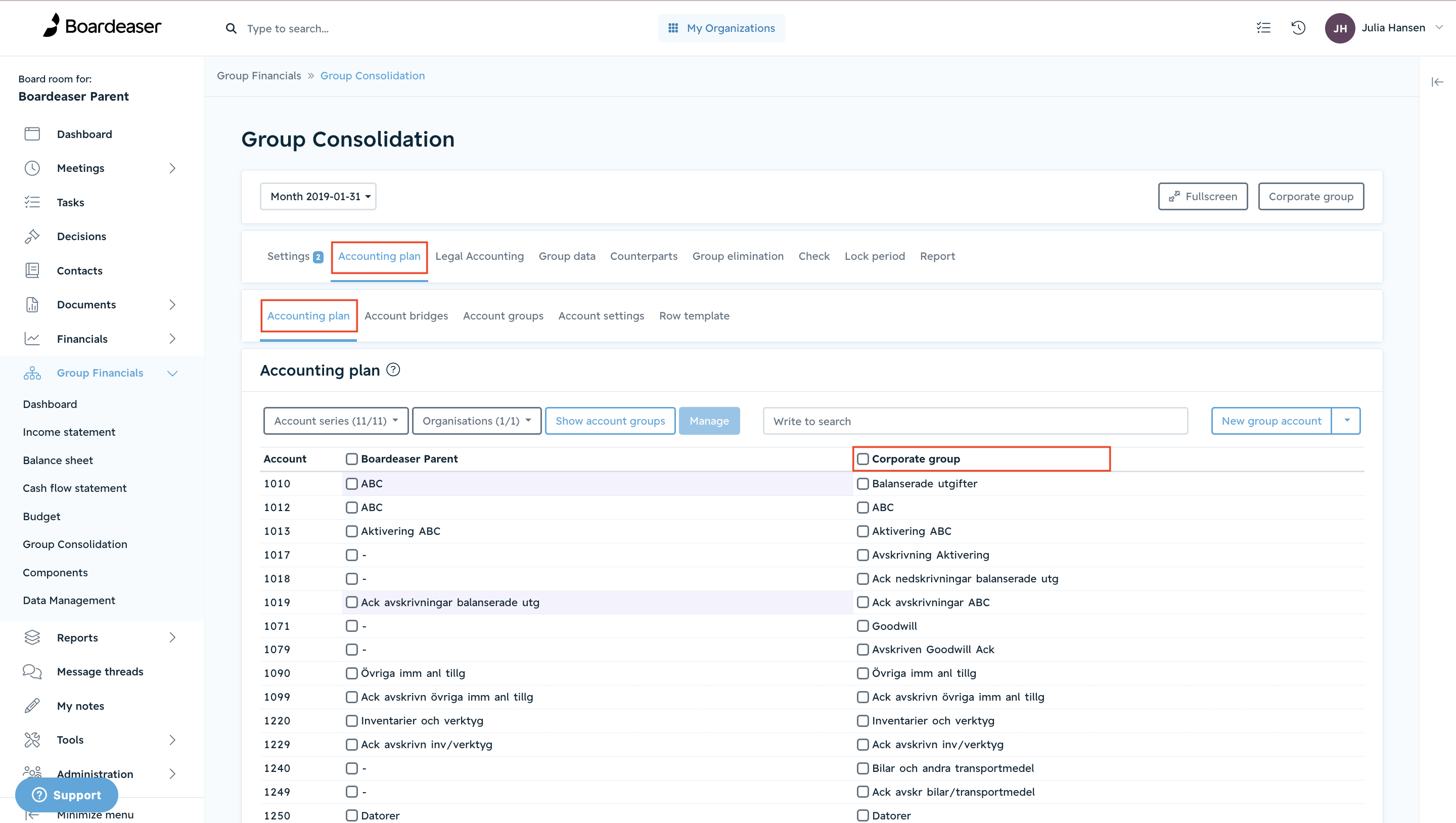Click the Manage button
Viewport: 1456px width, 823px height.
pyautogui.click(x=709, y=421)
